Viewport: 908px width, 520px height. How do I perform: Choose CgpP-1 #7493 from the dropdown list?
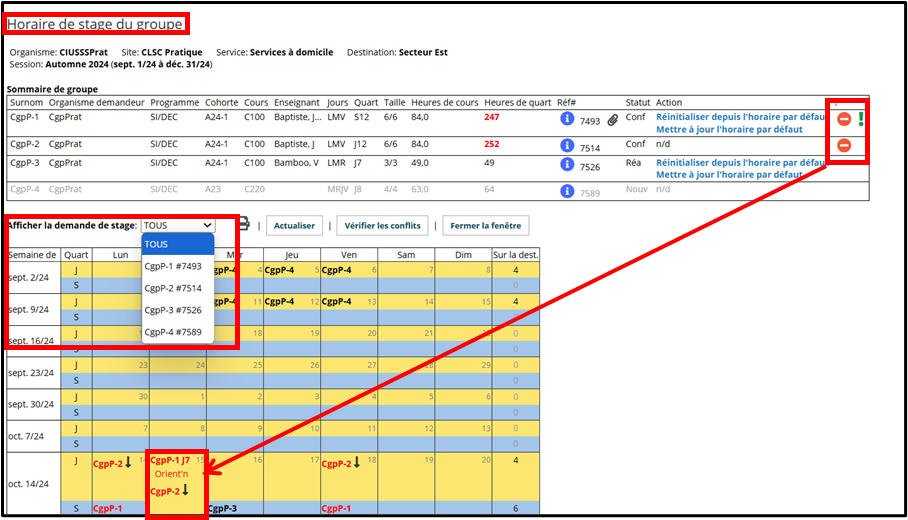pos(178,266)
